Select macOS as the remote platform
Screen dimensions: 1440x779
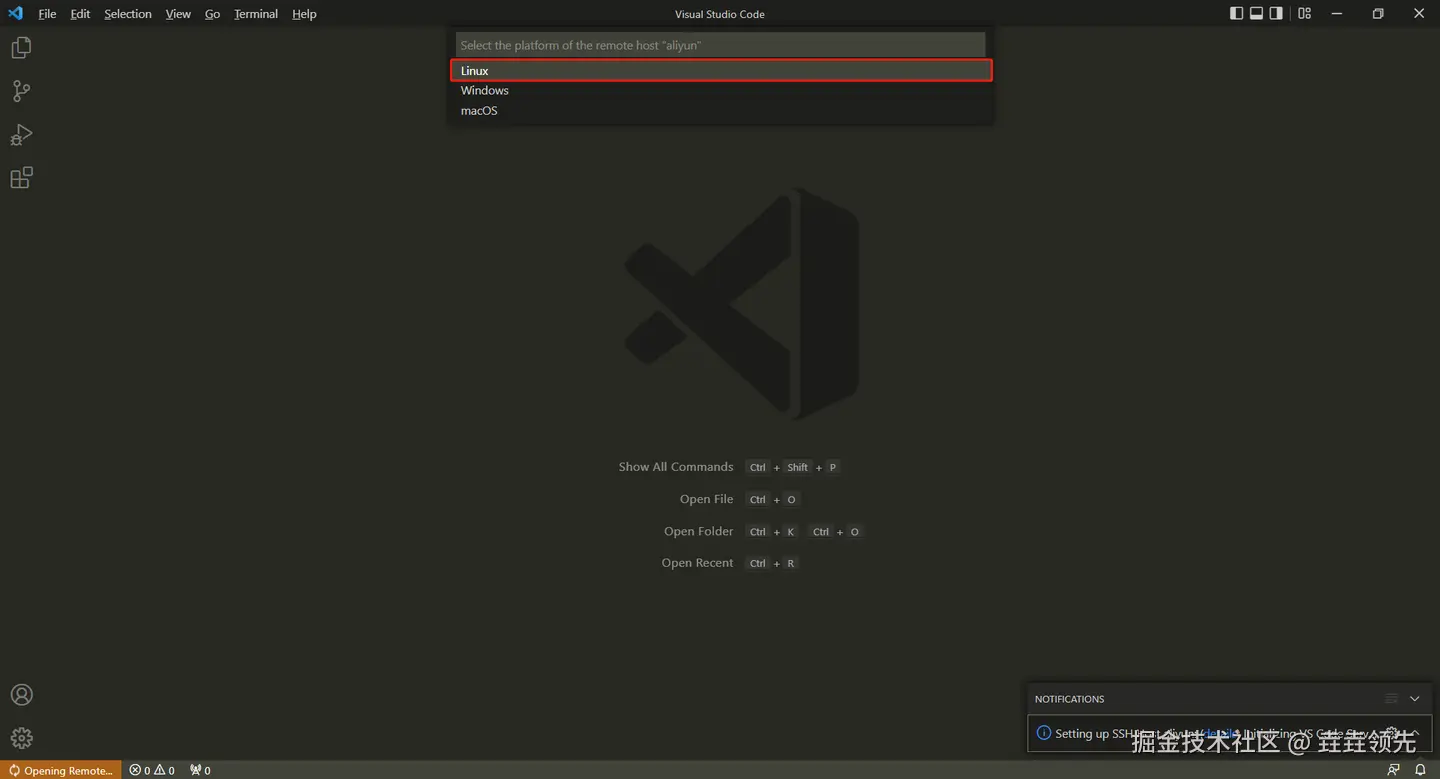[721, 111]
